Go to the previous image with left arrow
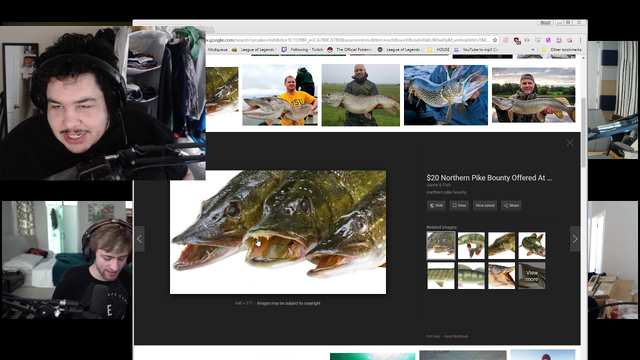This screenshot has width=640, height=360. tap(139, 239)
